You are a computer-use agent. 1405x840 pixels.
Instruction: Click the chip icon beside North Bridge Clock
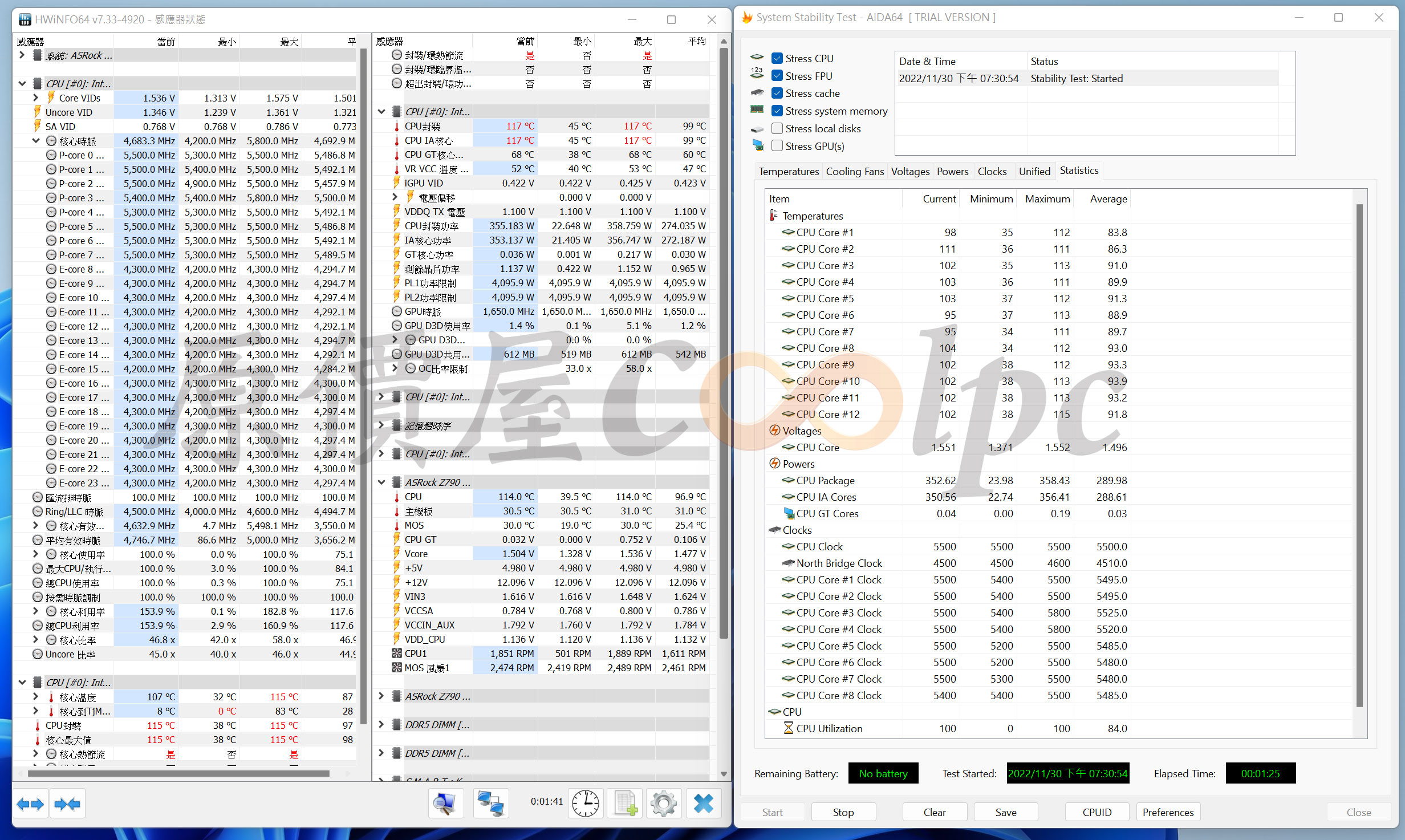tap(789, 563)
